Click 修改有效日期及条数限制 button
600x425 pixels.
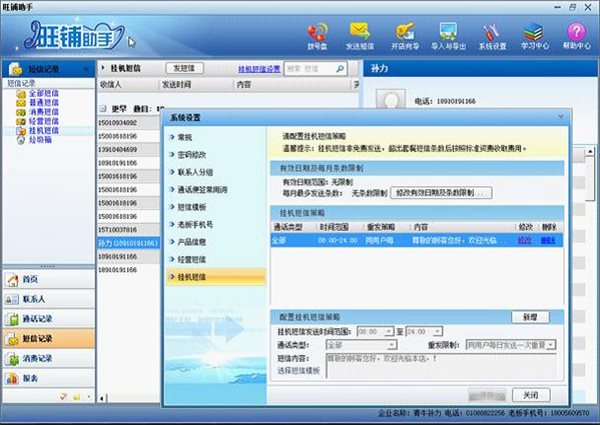pyautogui.click(x=441, y=193)
